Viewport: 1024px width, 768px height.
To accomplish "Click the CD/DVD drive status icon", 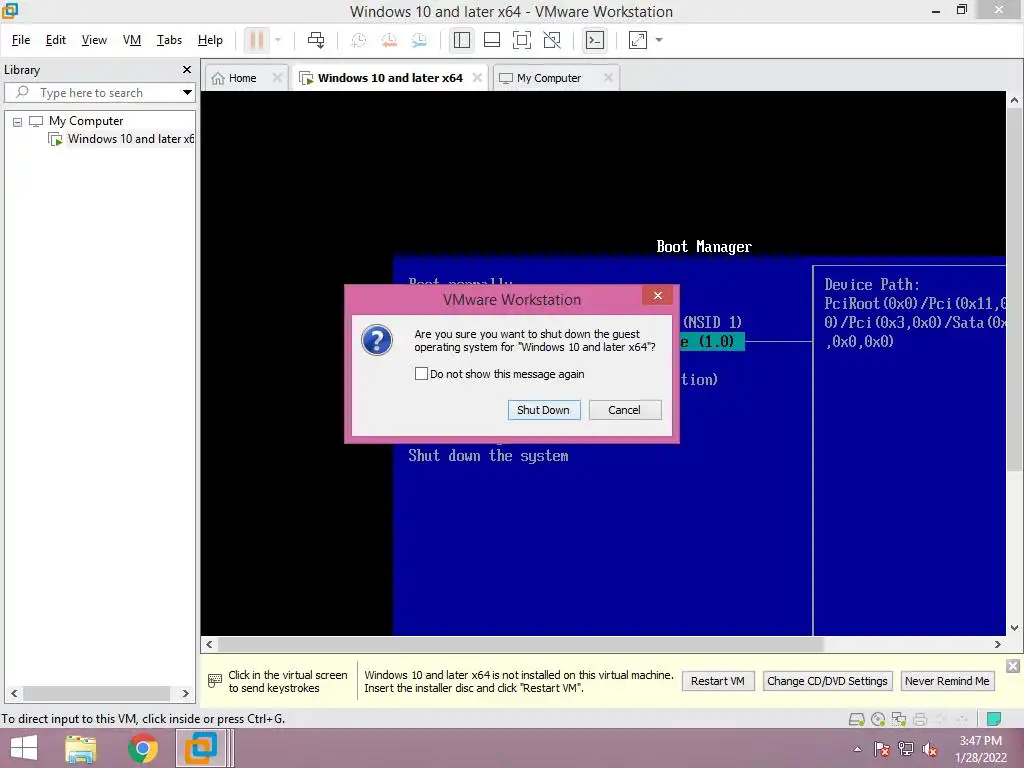I will click(x=878, y=720).
